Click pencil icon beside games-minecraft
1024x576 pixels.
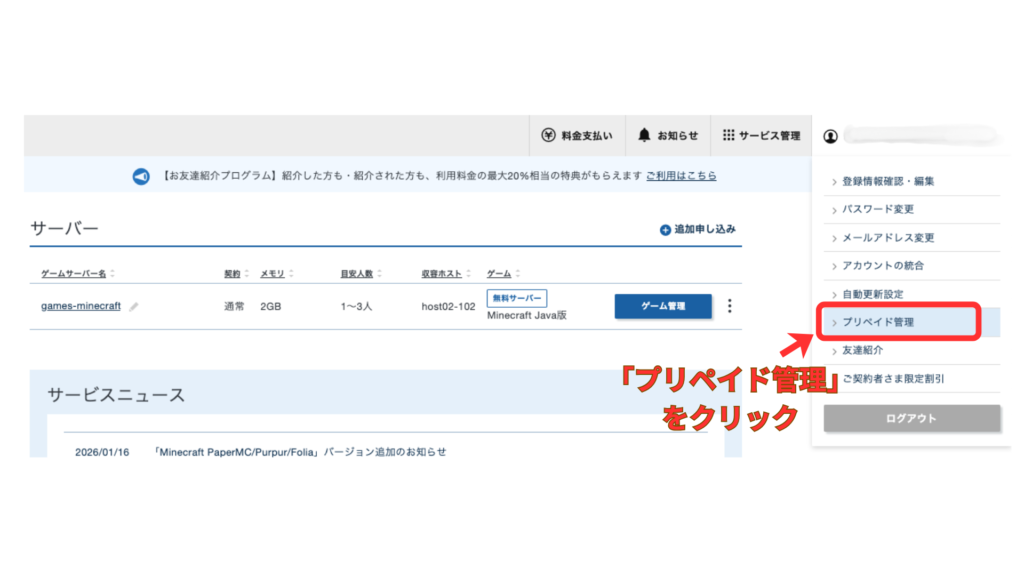[x=134, y=307]
